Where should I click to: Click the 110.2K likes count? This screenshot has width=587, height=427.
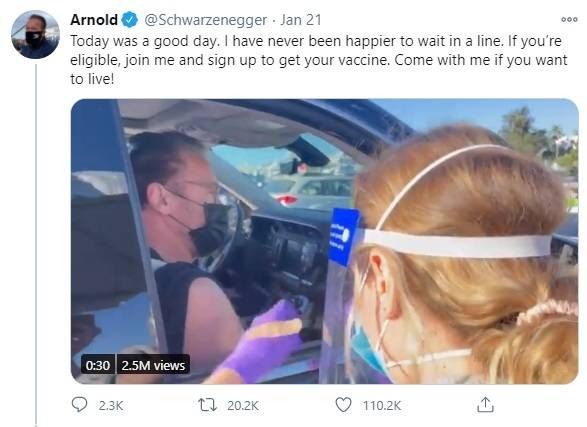pyautogui.click(x=382, y=405)
